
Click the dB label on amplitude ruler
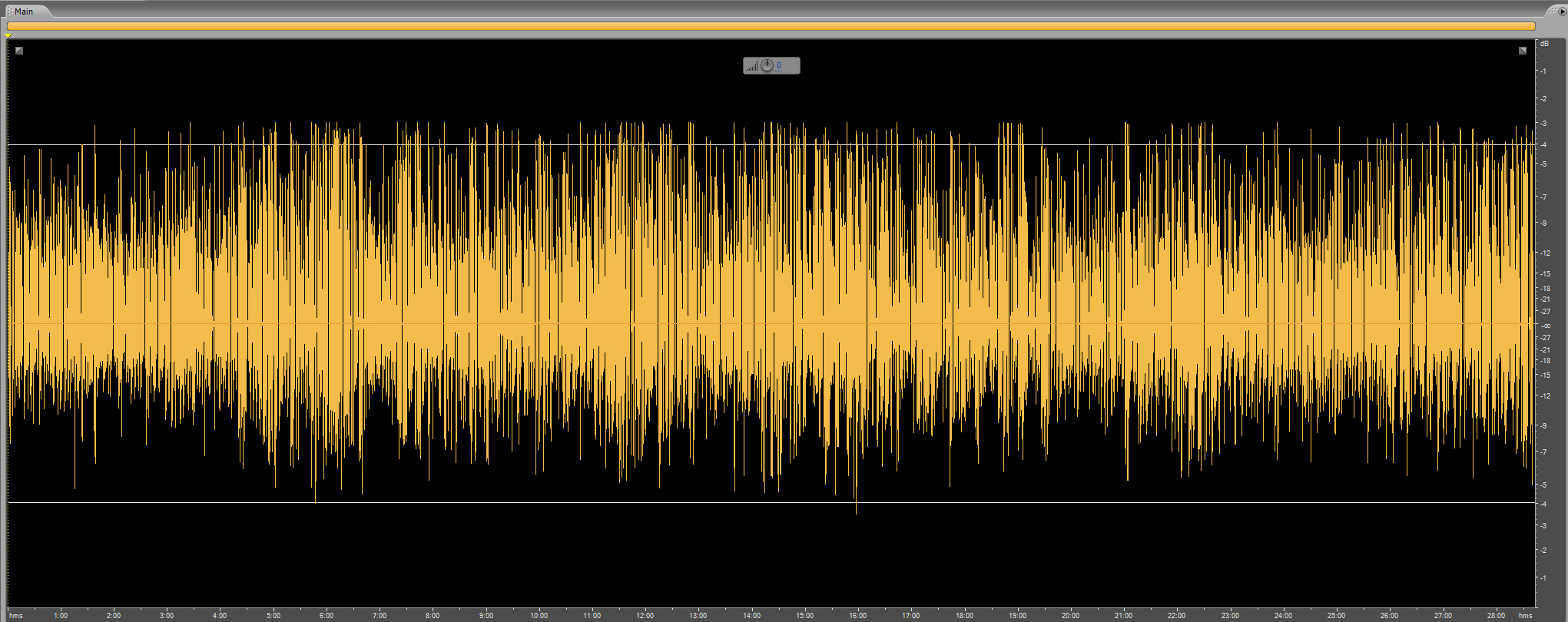[x=1545, y=44]
